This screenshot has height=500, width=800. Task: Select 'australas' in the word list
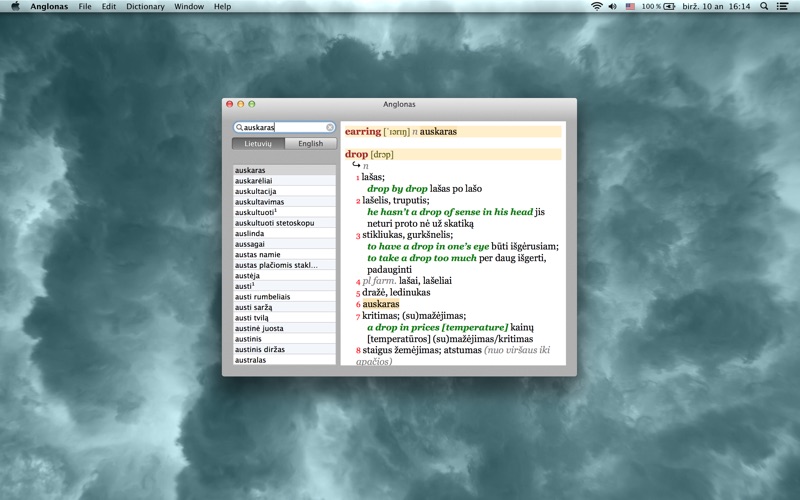click(284, 360)
